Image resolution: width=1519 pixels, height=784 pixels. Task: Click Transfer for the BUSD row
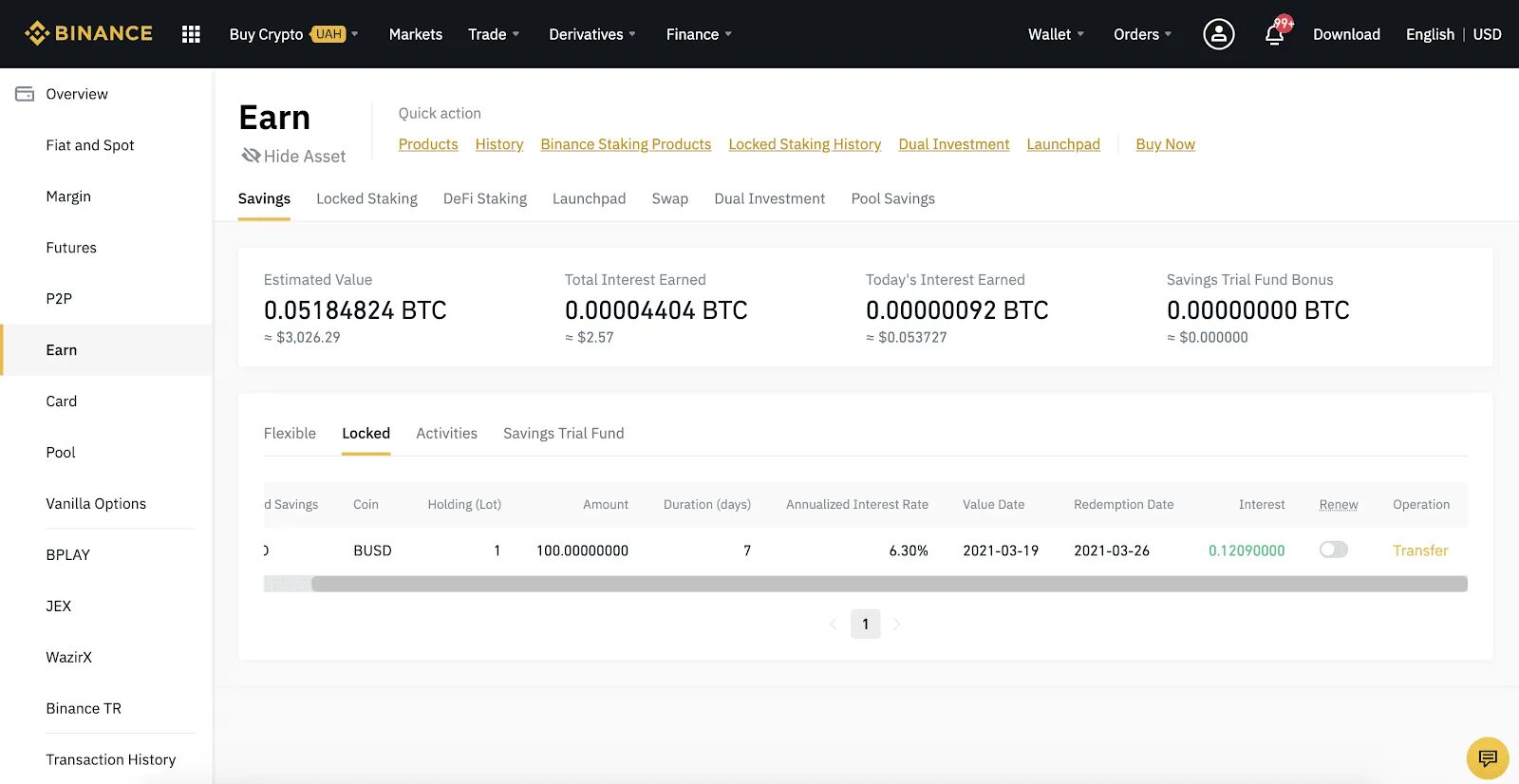tap(1420, 551)
